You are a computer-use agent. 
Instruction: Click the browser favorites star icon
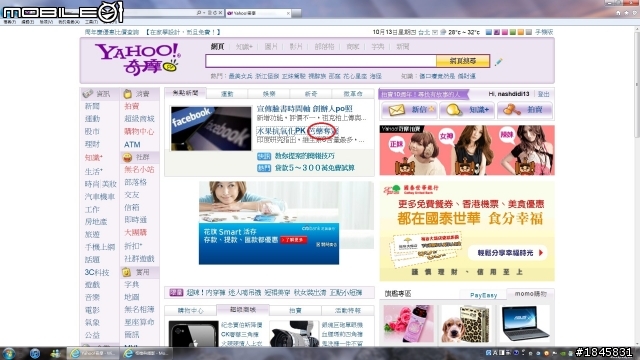627,13
